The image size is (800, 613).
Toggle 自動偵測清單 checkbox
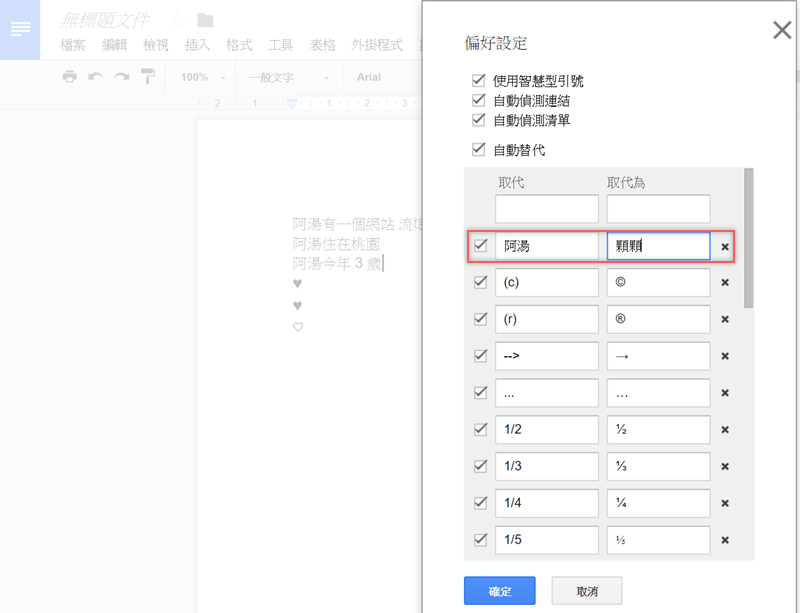click(479, 120)
